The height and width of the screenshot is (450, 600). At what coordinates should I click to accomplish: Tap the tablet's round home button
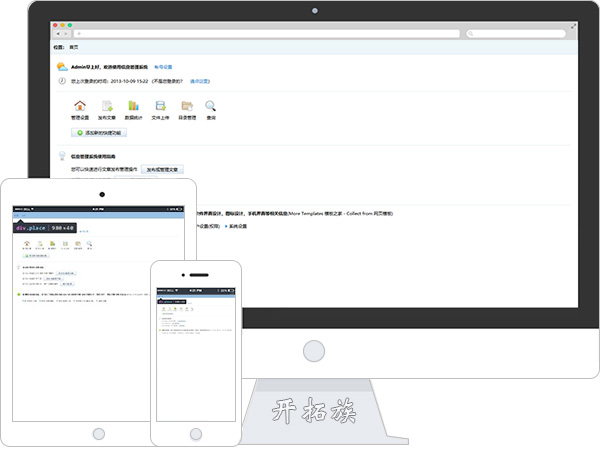point(99,434)
